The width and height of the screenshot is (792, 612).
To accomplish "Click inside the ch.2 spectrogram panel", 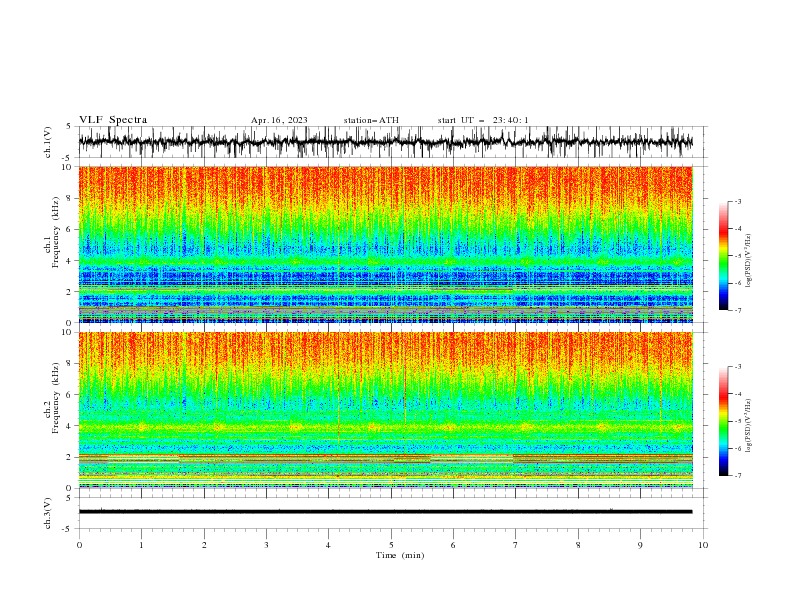I will tap(385, 410).
